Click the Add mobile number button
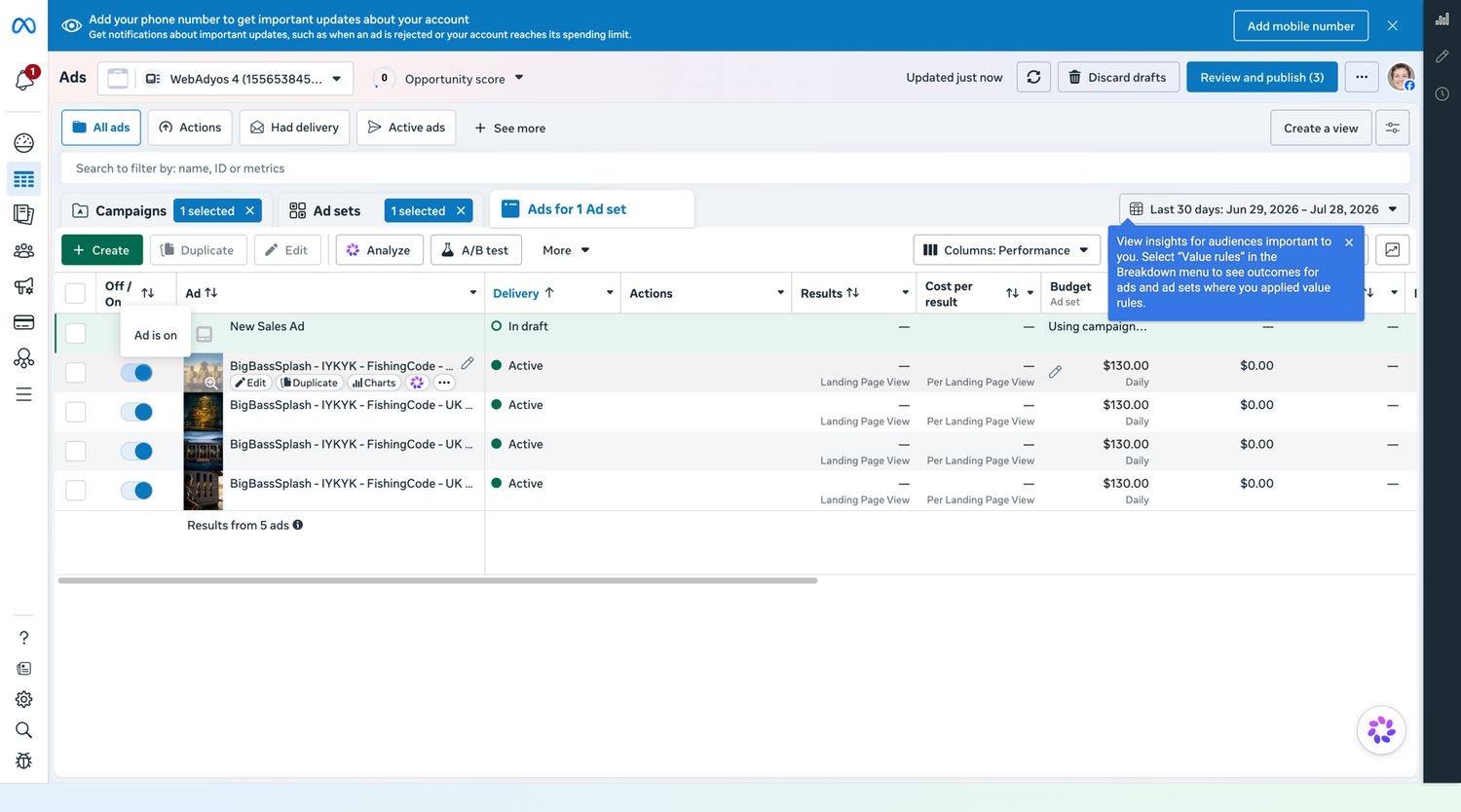Screen dimensions: 1461x812 [1300, 26]
